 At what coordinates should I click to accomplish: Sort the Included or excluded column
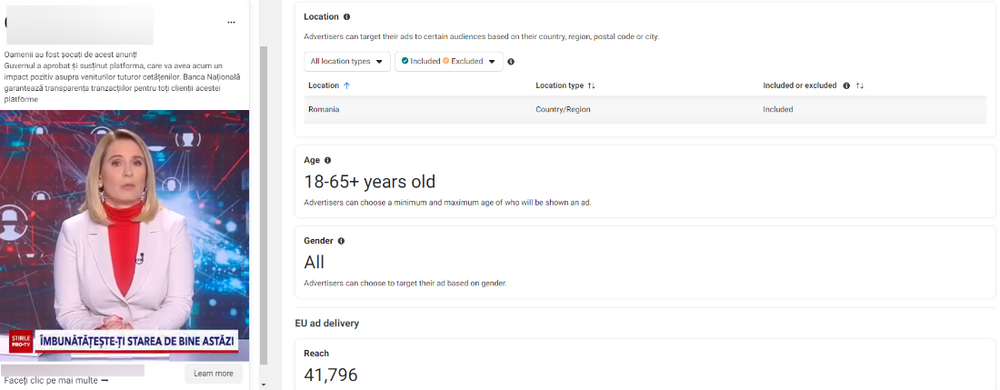860,85
